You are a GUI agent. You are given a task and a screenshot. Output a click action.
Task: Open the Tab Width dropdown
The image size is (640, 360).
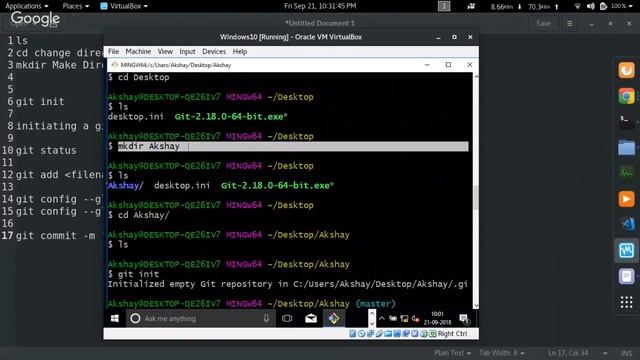point(502,353)
